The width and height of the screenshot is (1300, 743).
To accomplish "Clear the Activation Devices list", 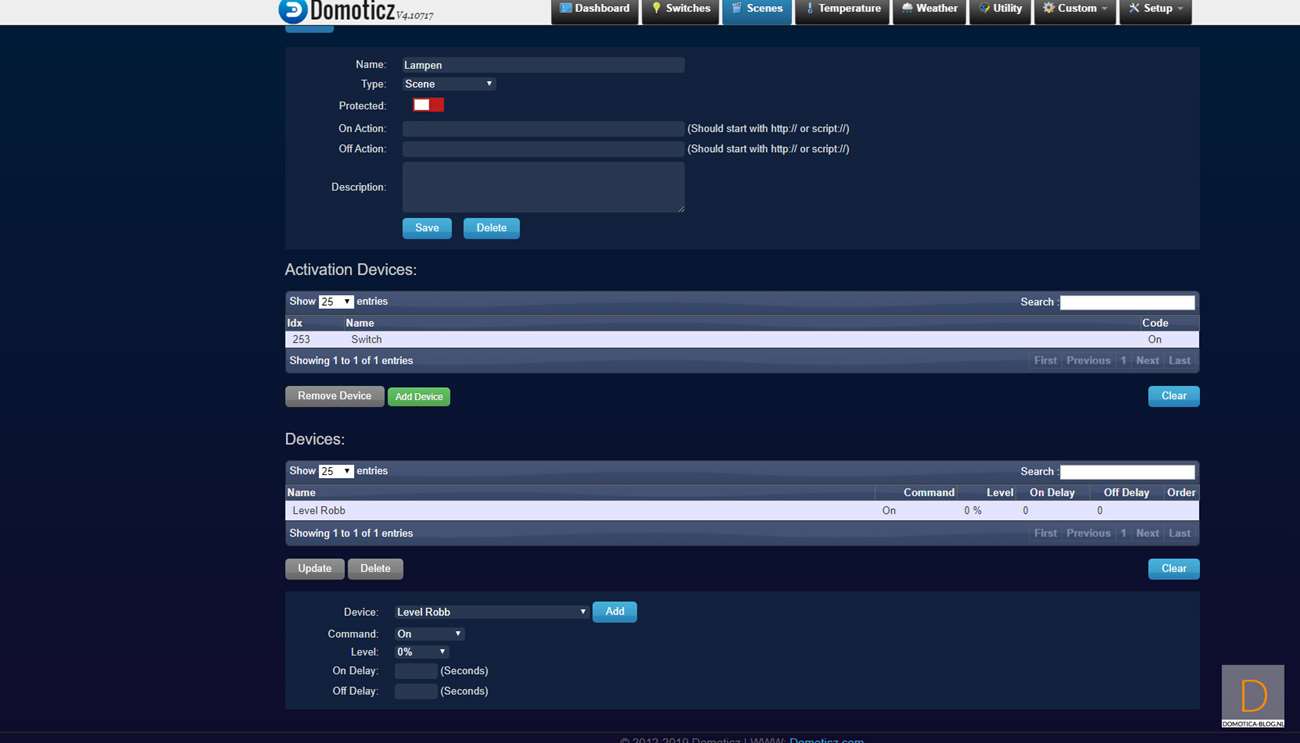I will 1174,396.
